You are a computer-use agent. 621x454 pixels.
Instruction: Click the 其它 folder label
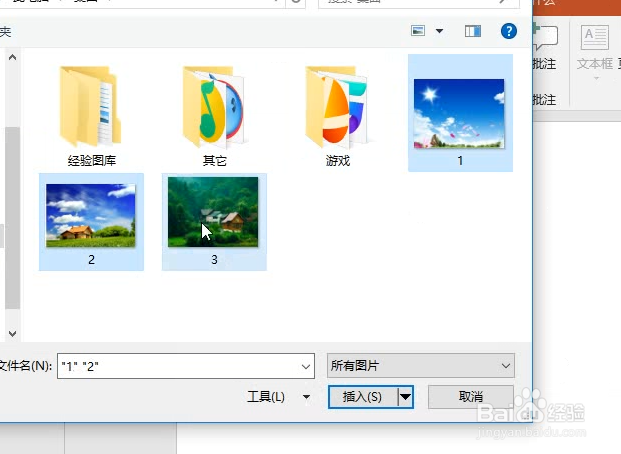coord(214,160)
